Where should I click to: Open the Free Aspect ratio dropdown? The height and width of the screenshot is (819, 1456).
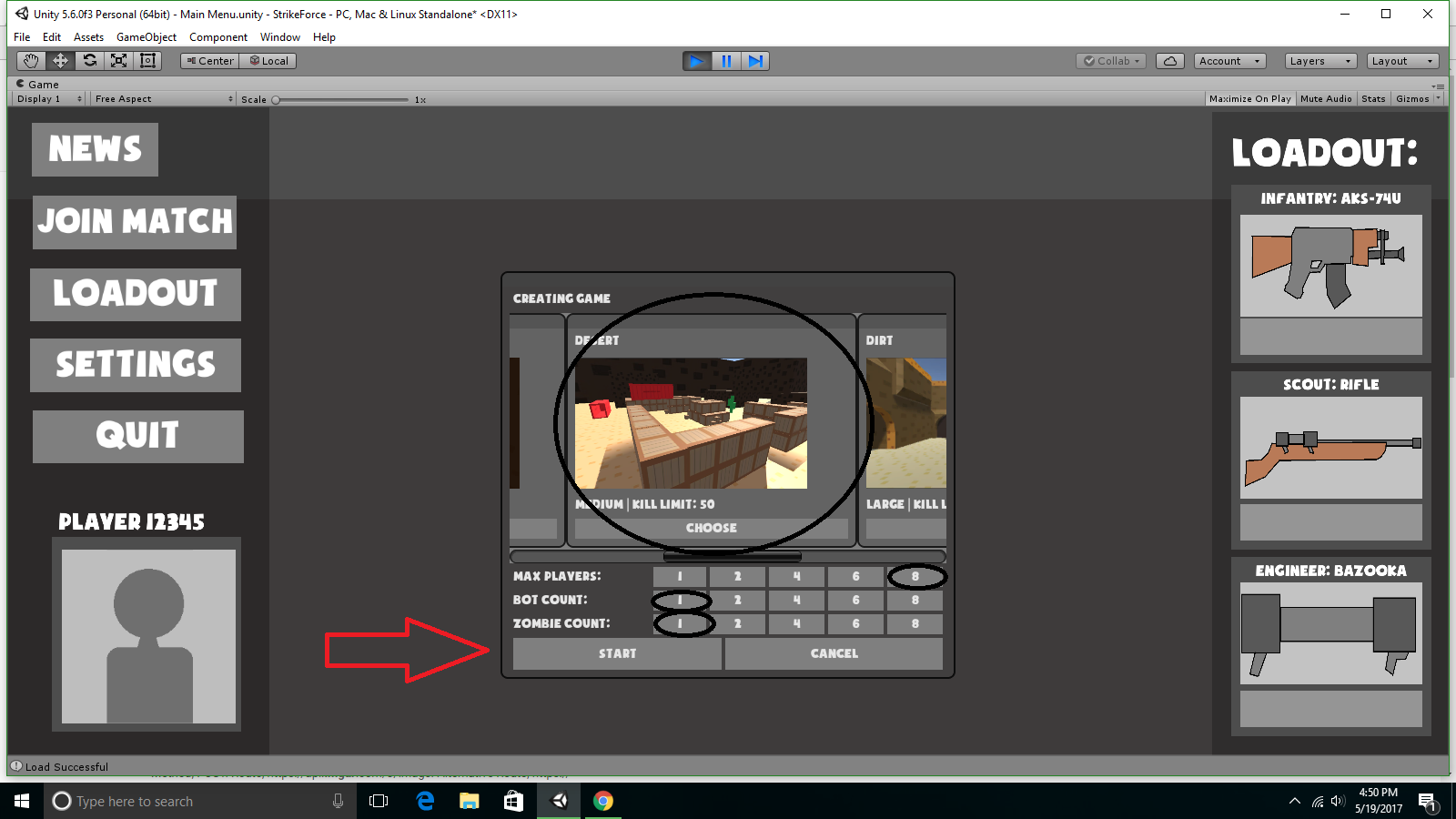point(161,98)
